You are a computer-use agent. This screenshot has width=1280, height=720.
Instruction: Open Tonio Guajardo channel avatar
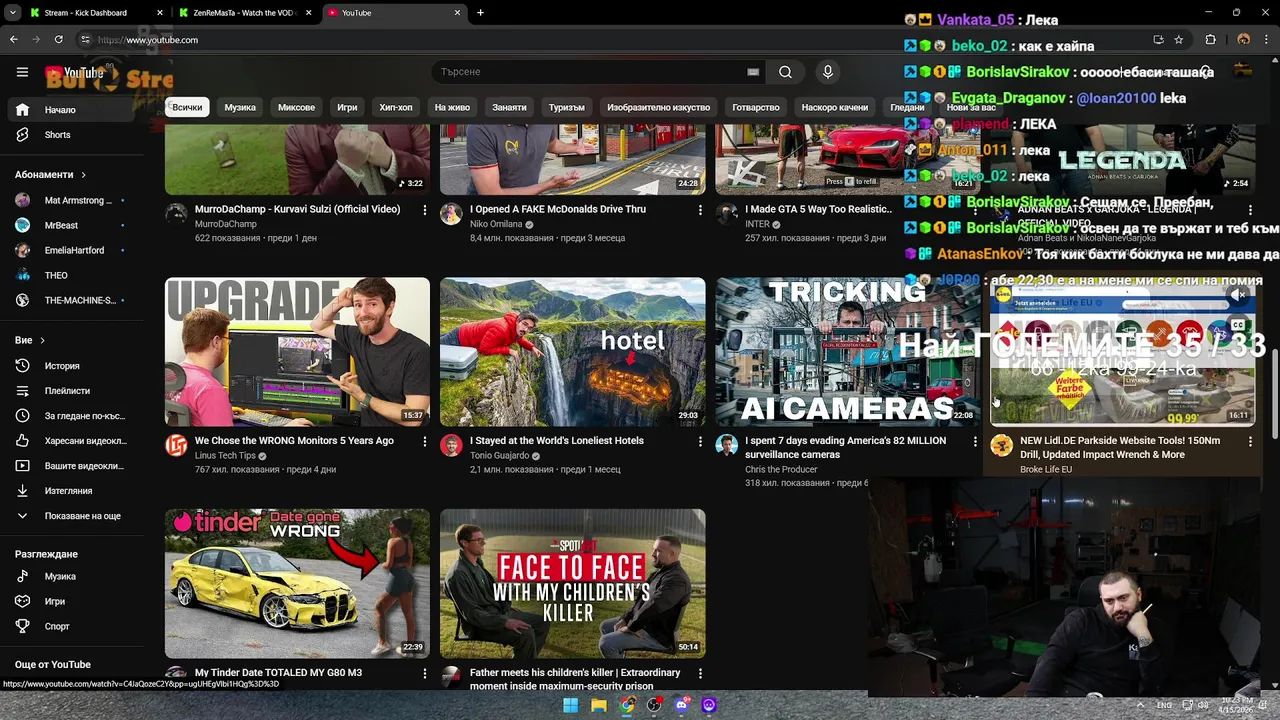(451, 446)
